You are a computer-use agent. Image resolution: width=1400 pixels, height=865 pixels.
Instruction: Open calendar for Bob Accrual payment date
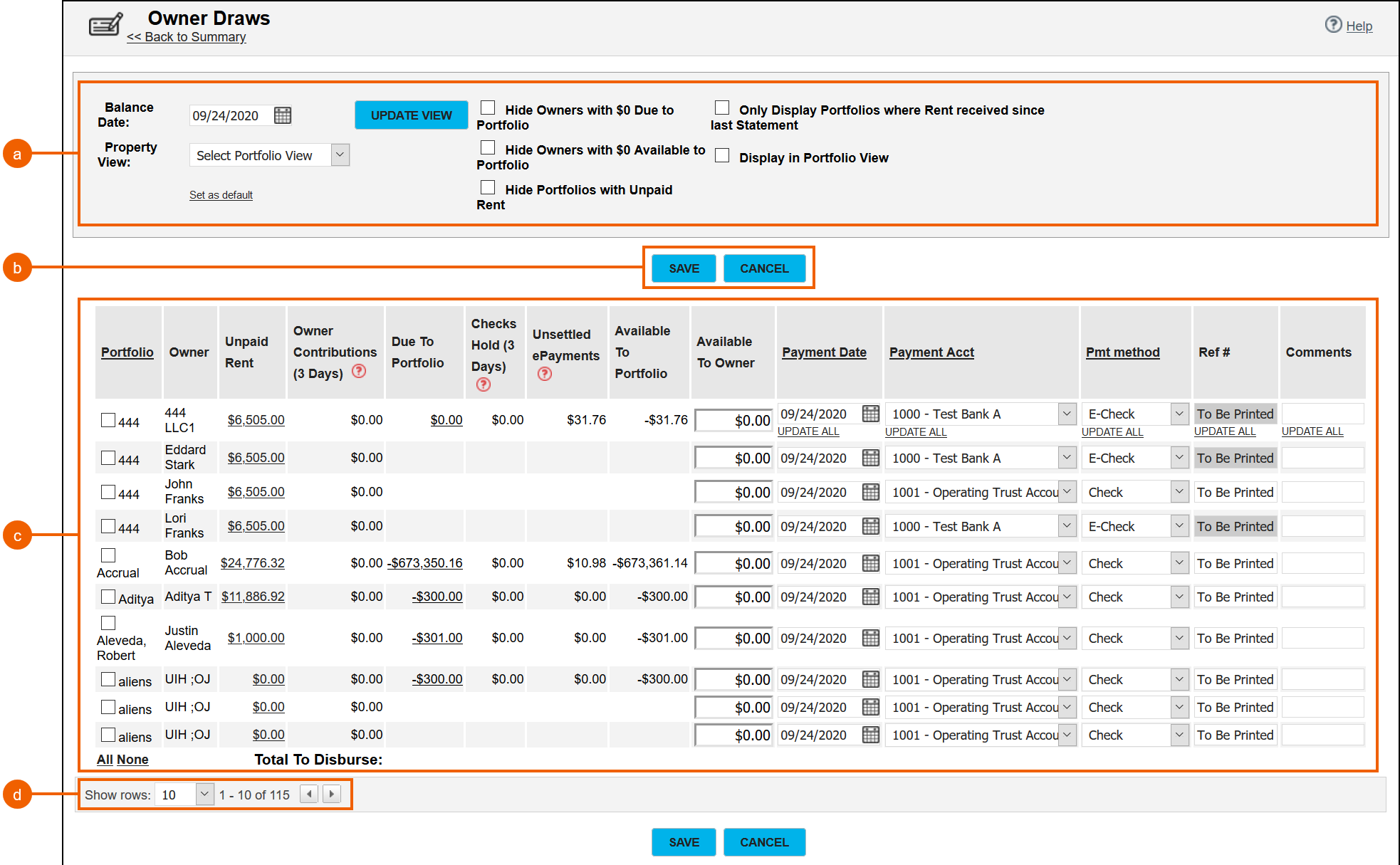870,563
